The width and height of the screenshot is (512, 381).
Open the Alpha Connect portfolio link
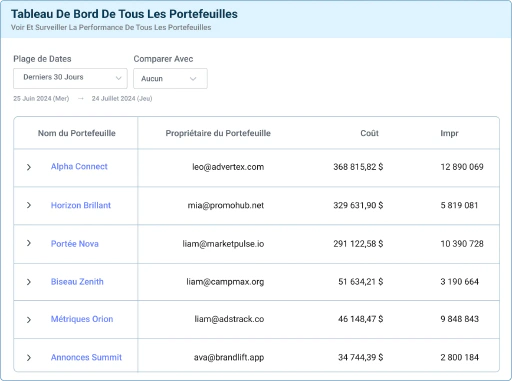click(79, 166)
